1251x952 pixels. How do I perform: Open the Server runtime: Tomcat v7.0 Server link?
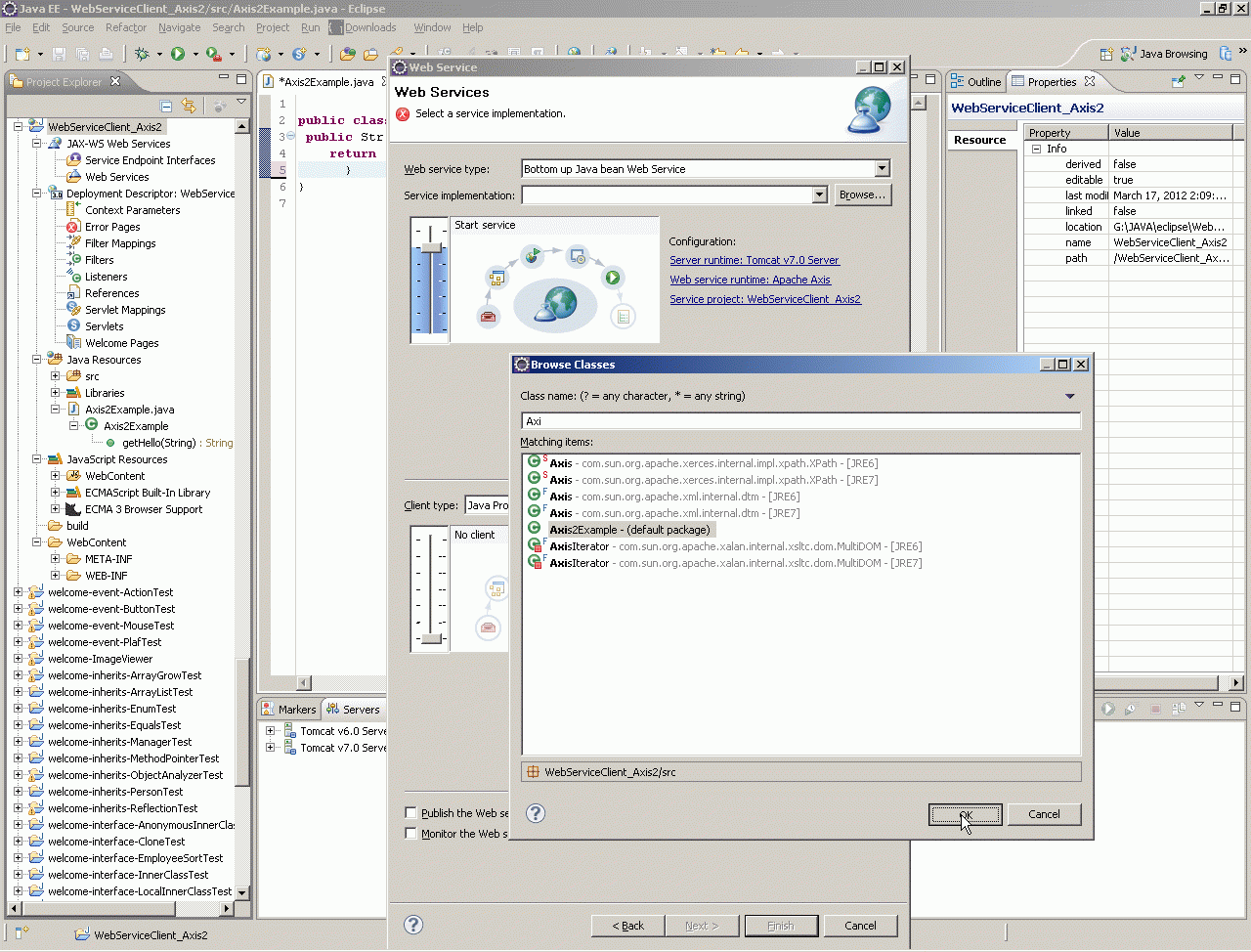click(x=755, y=260)
